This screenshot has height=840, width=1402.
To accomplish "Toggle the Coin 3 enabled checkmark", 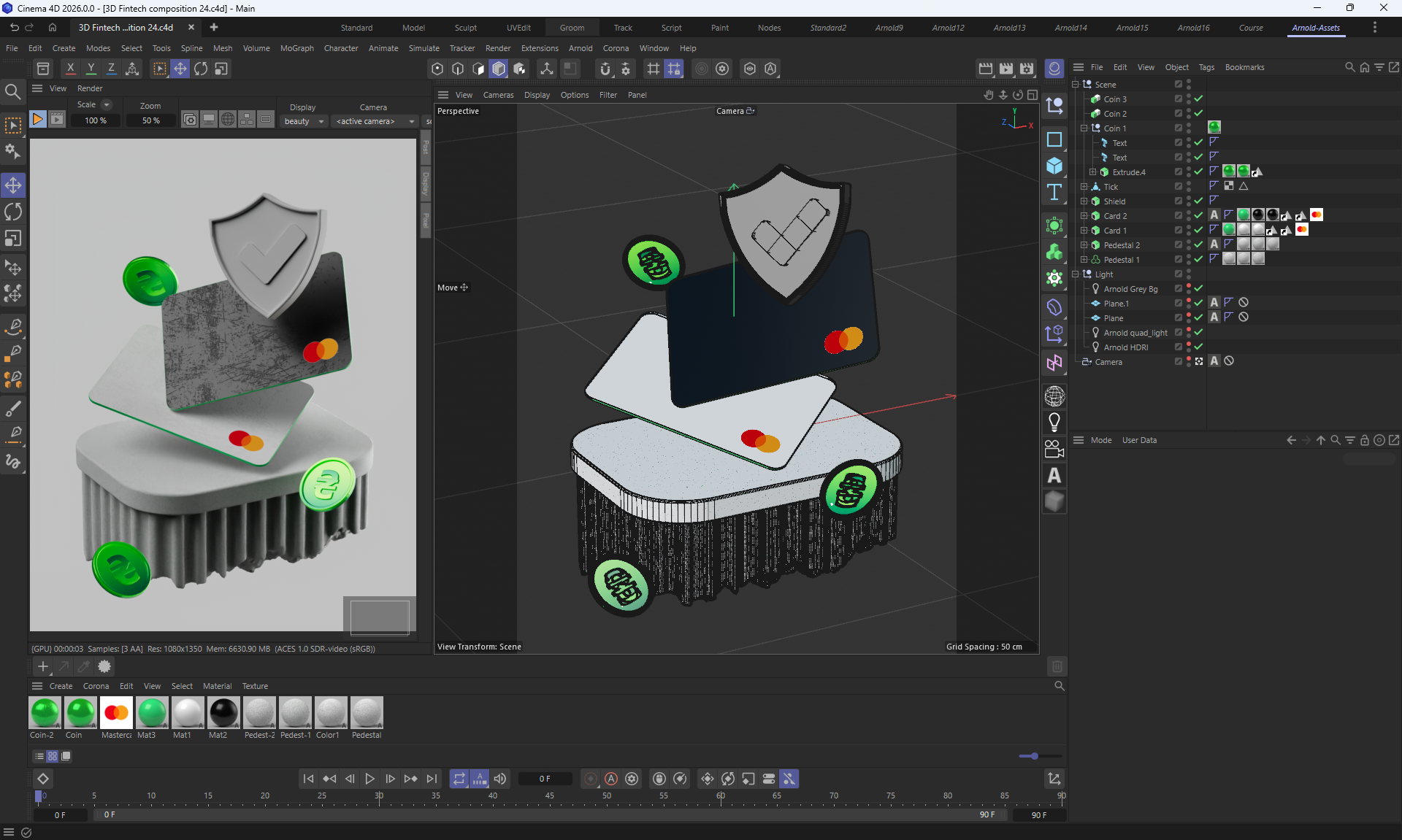I will pyautogui.click(x=1198, y=99).
